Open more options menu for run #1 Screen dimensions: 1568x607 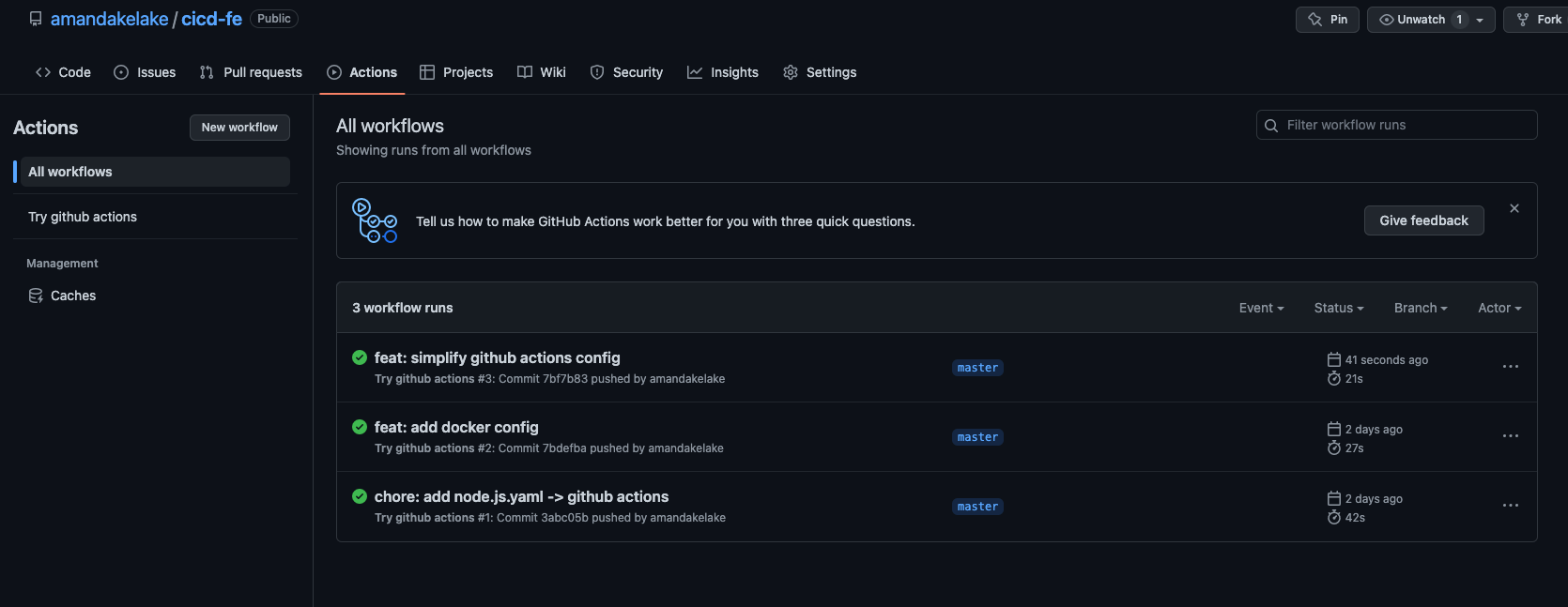[x=1511, y=506]
